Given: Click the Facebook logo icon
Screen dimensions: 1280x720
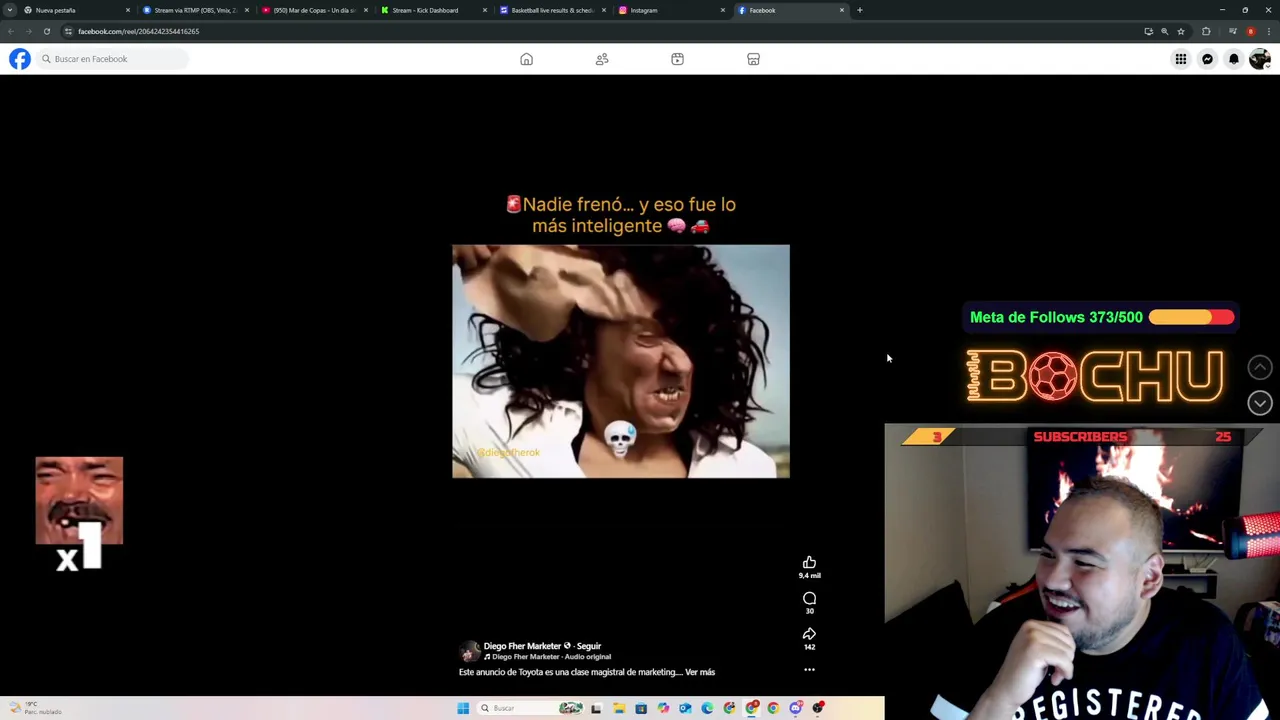Looking at the screenshot, I should coord(20,59).
